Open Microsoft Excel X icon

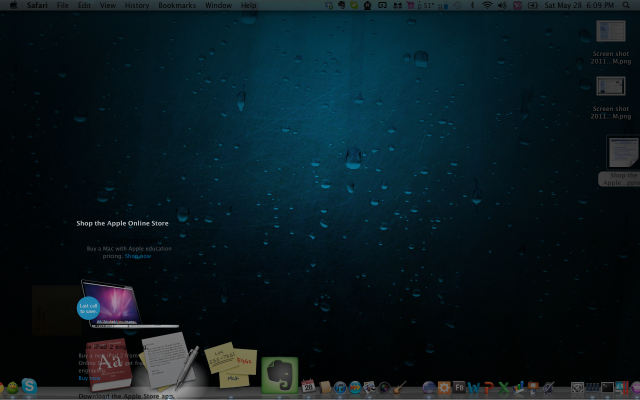(x=504, y=387)
